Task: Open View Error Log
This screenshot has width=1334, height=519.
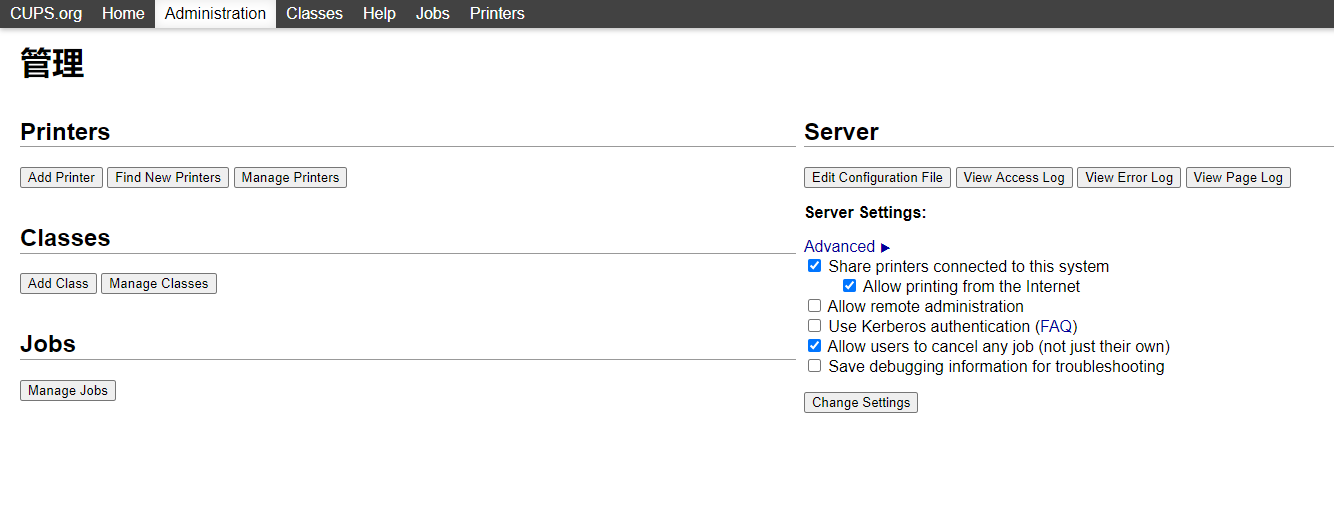Action: tap(1129, 177)
